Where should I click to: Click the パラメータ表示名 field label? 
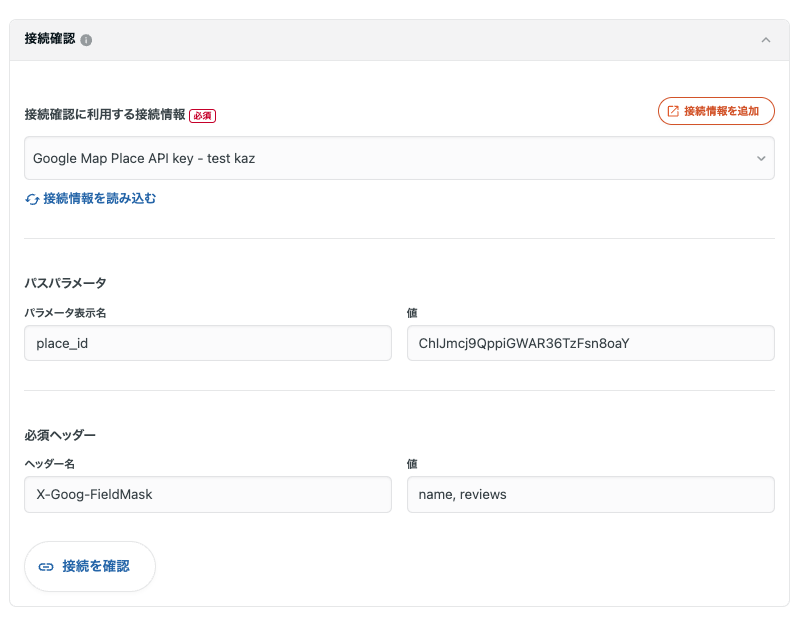coord(65,313)
